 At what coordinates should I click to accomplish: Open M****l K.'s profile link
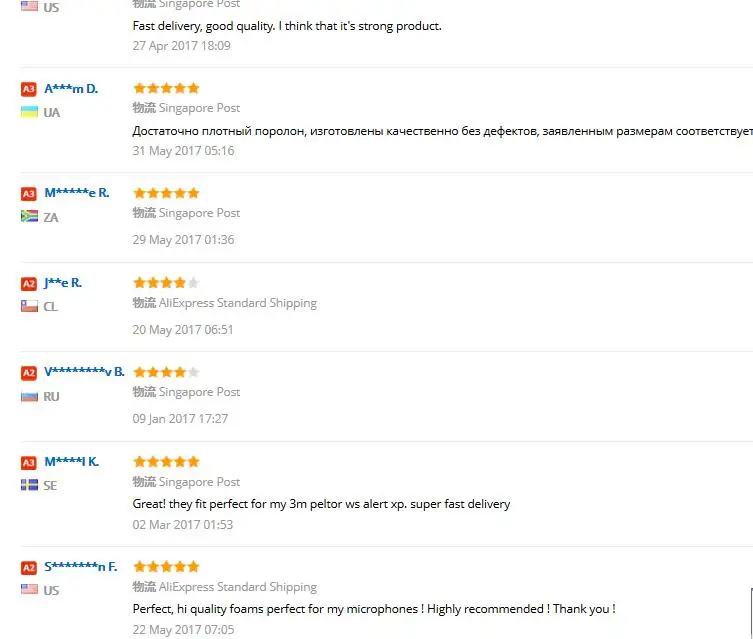(x=72, y=462)
